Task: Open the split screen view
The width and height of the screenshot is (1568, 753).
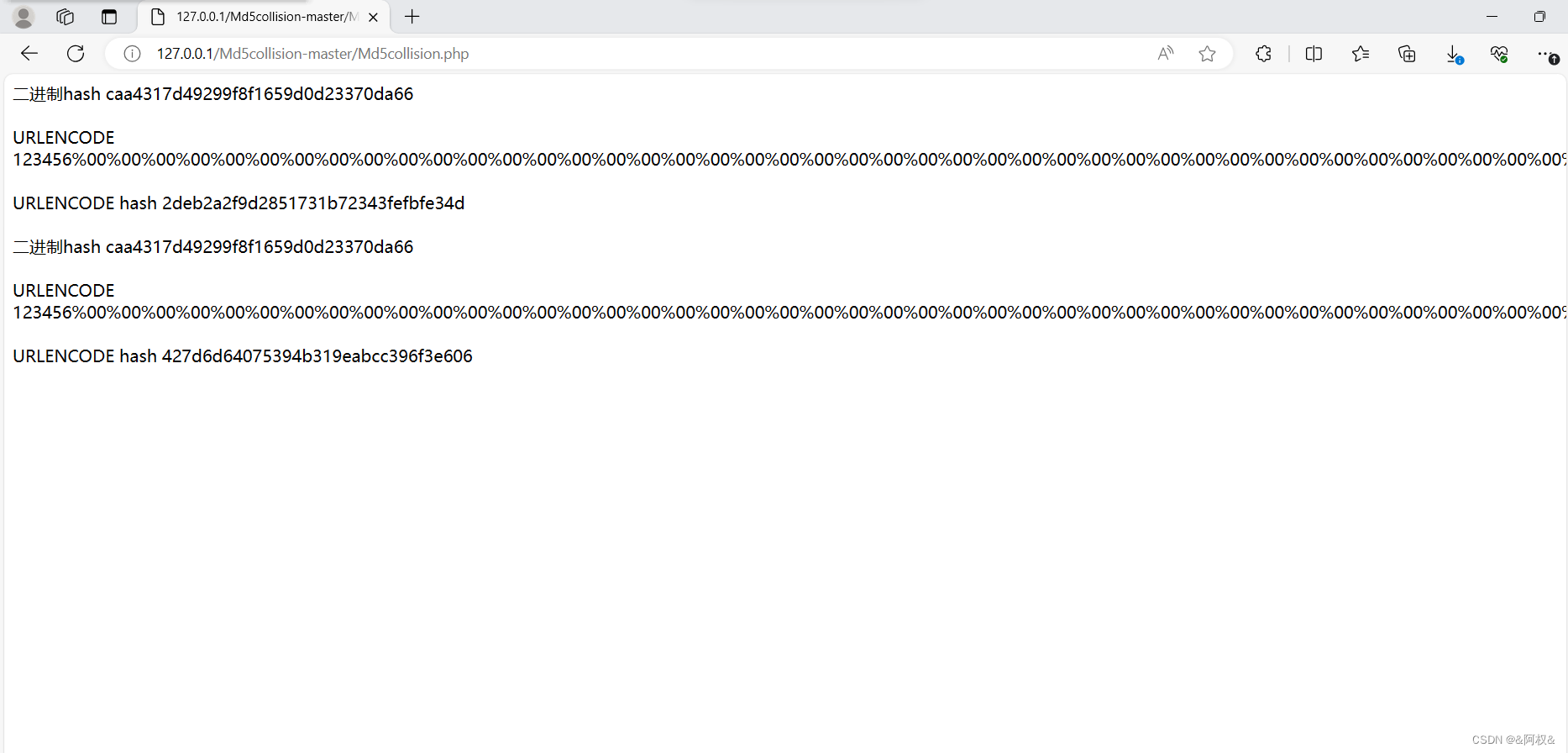Action: coord(1314,54)
